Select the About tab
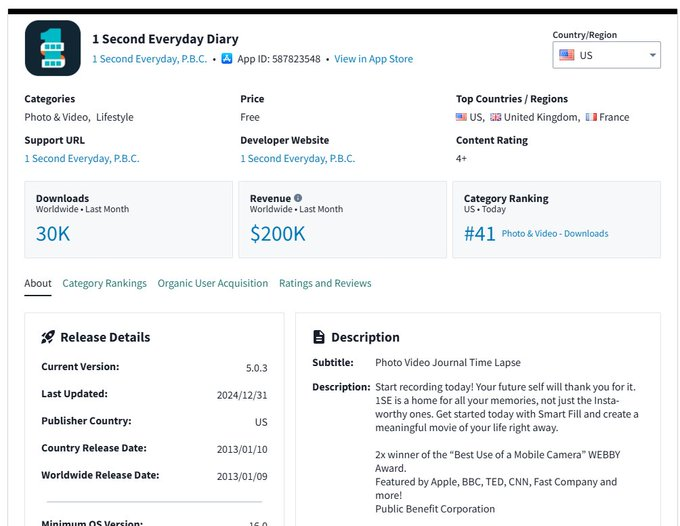The height and width of the screenshot is (526, 680). tap(38, 283)
